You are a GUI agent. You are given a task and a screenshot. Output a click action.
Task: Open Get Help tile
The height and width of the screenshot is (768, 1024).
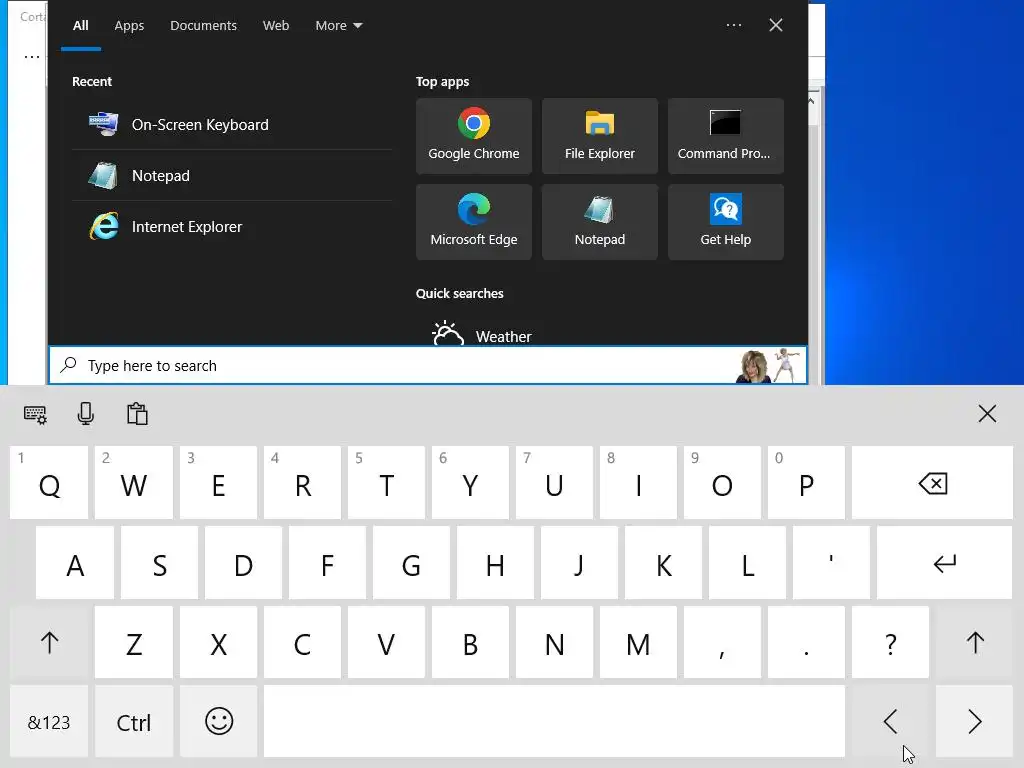click(726, 222)
